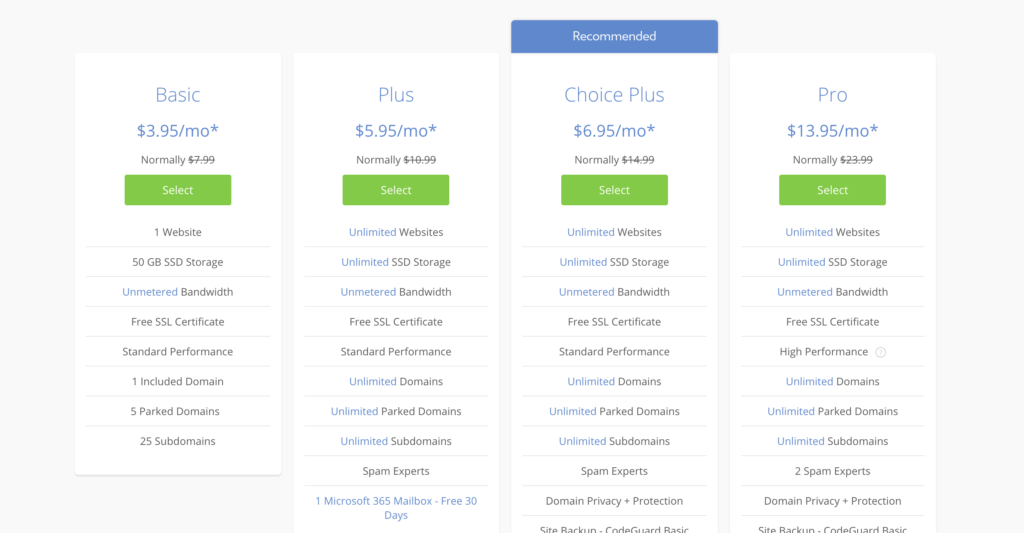
Task: Click the Pro plan title heading
Action: coord(832,95)
